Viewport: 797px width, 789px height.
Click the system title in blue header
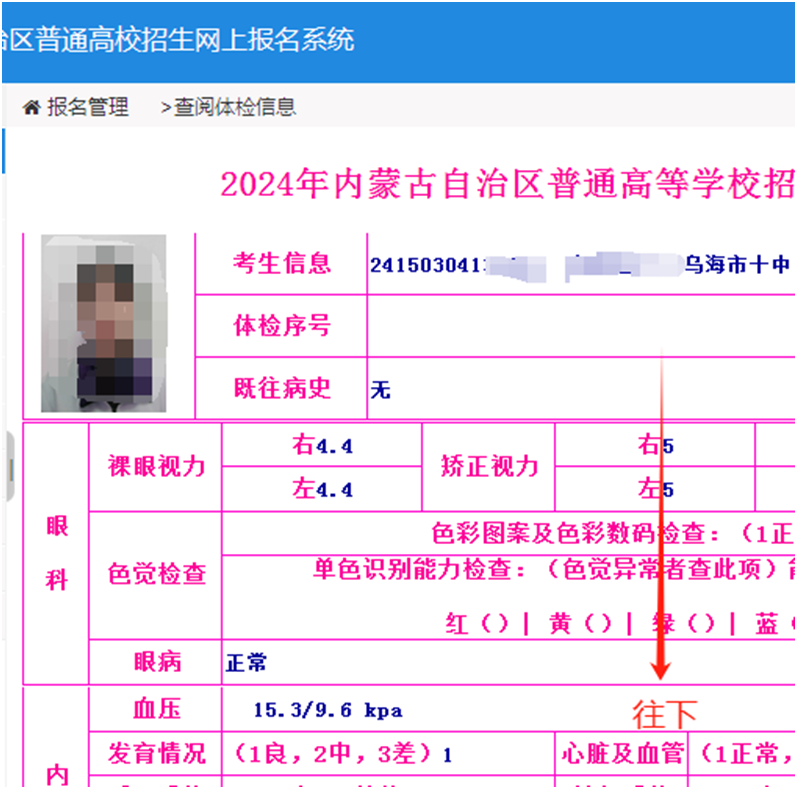[178, 40]
